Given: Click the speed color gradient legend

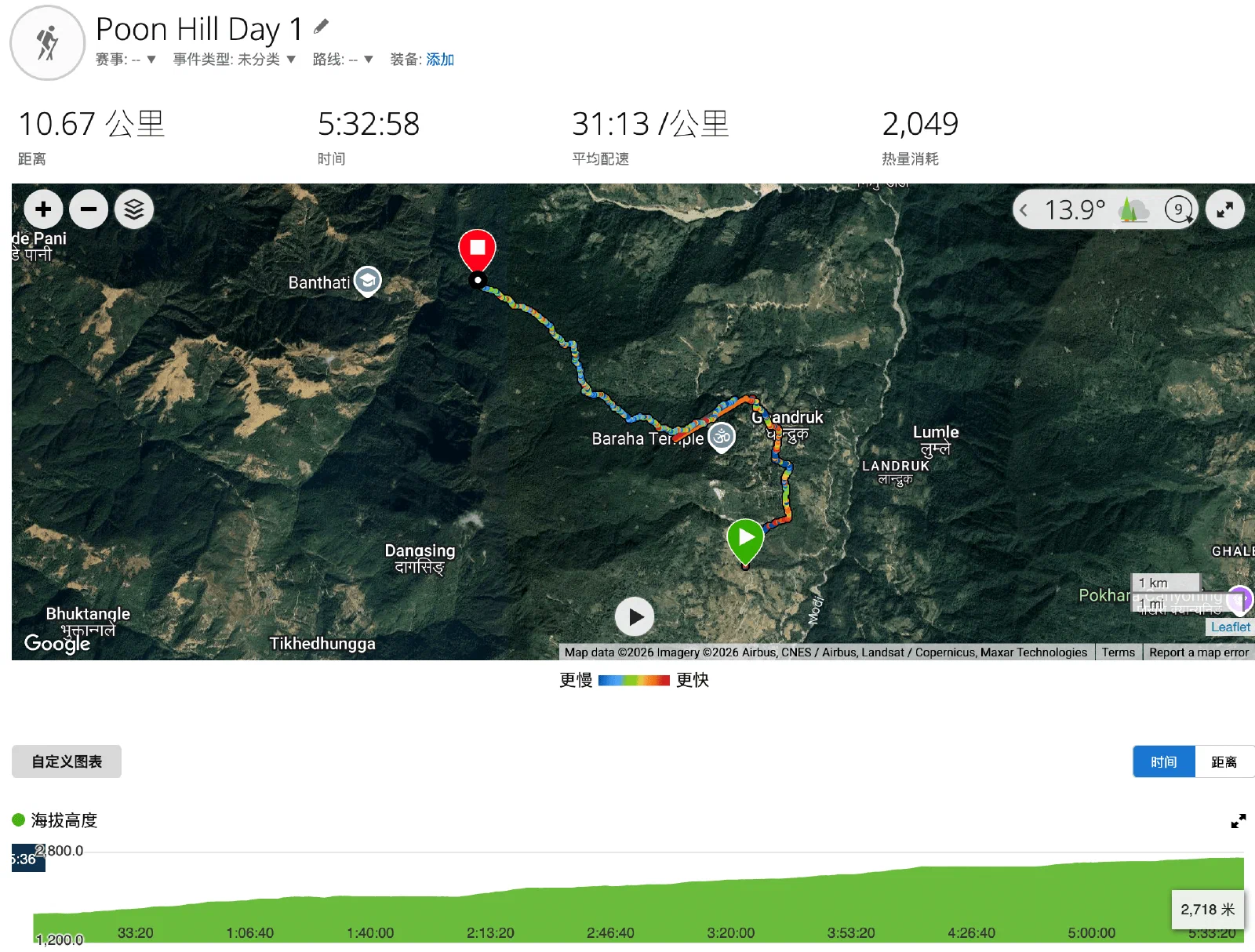Looking at the screenshot, I should tap(634, 681).
